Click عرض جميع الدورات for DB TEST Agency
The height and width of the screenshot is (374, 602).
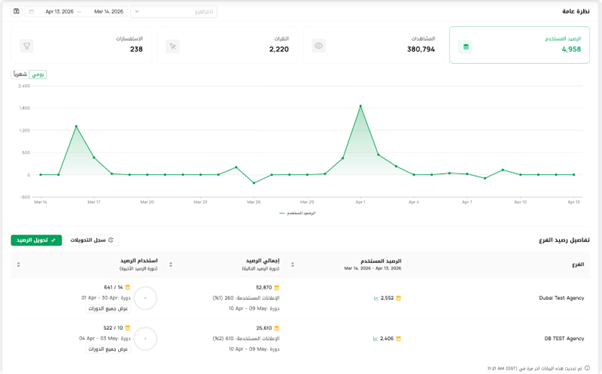[108, 349]
